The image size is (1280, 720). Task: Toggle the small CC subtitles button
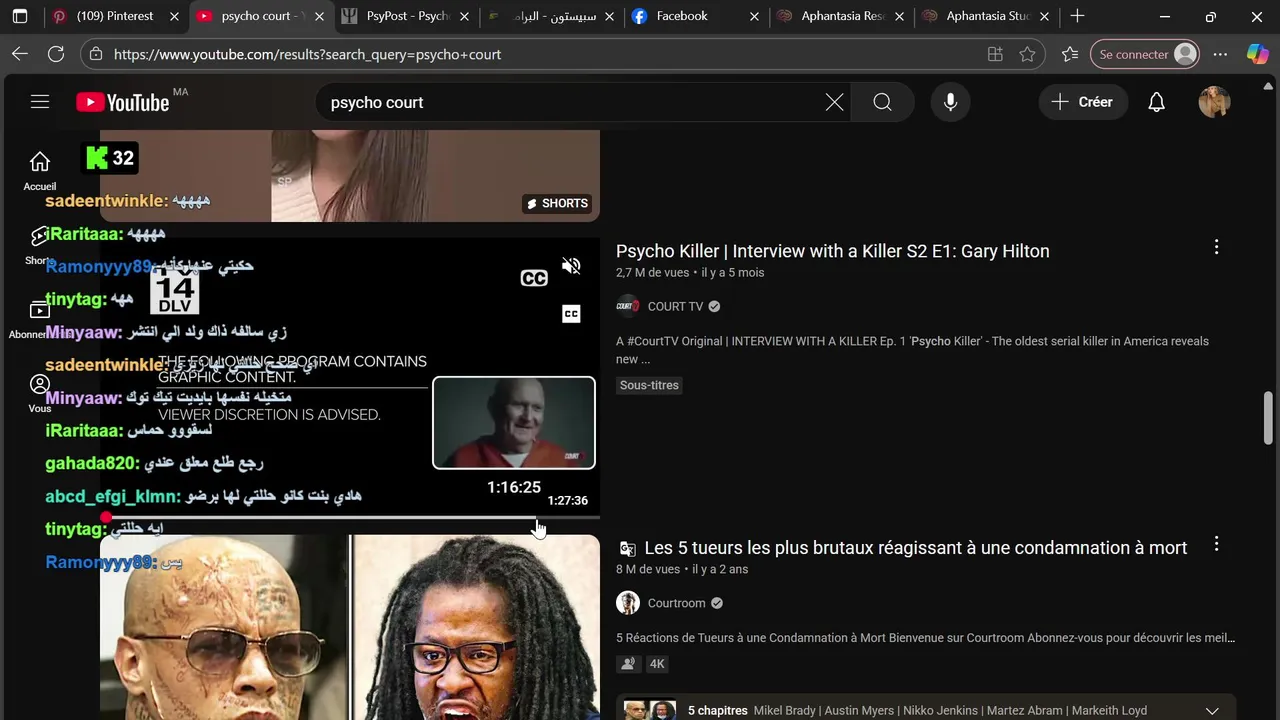click(571, 314)
